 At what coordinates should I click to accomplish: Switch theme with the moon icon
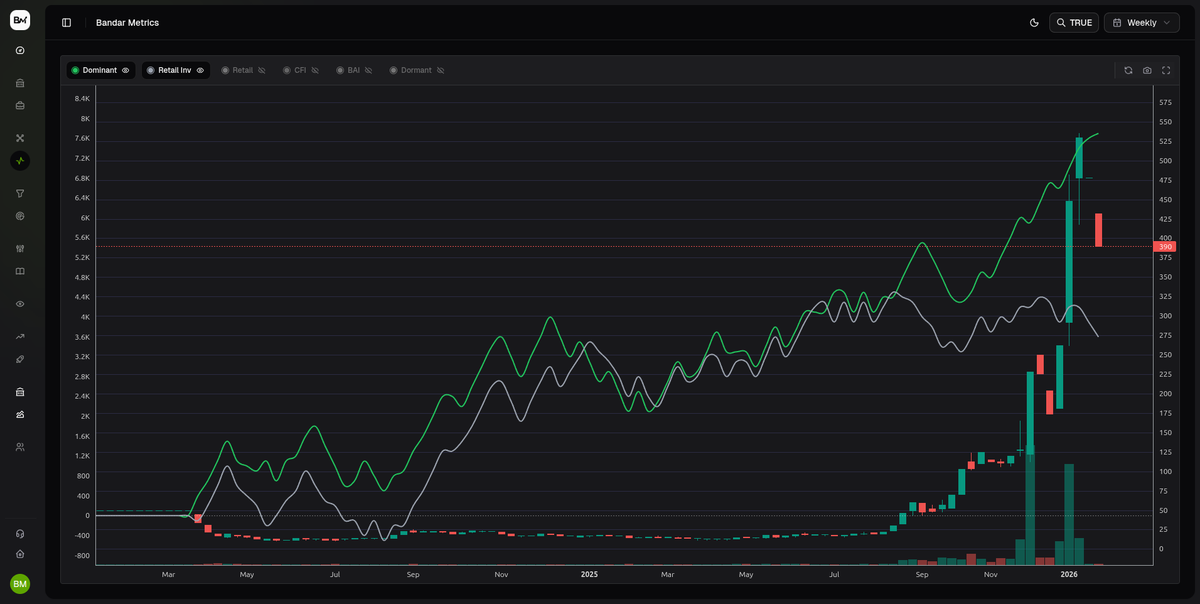coord(1034,22)
